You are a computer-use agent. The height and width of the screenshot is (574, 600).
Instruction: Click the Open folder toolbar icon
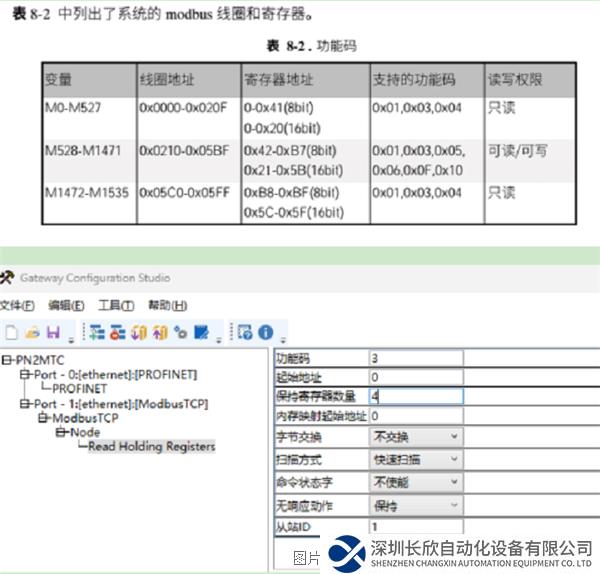click(31, 332)
